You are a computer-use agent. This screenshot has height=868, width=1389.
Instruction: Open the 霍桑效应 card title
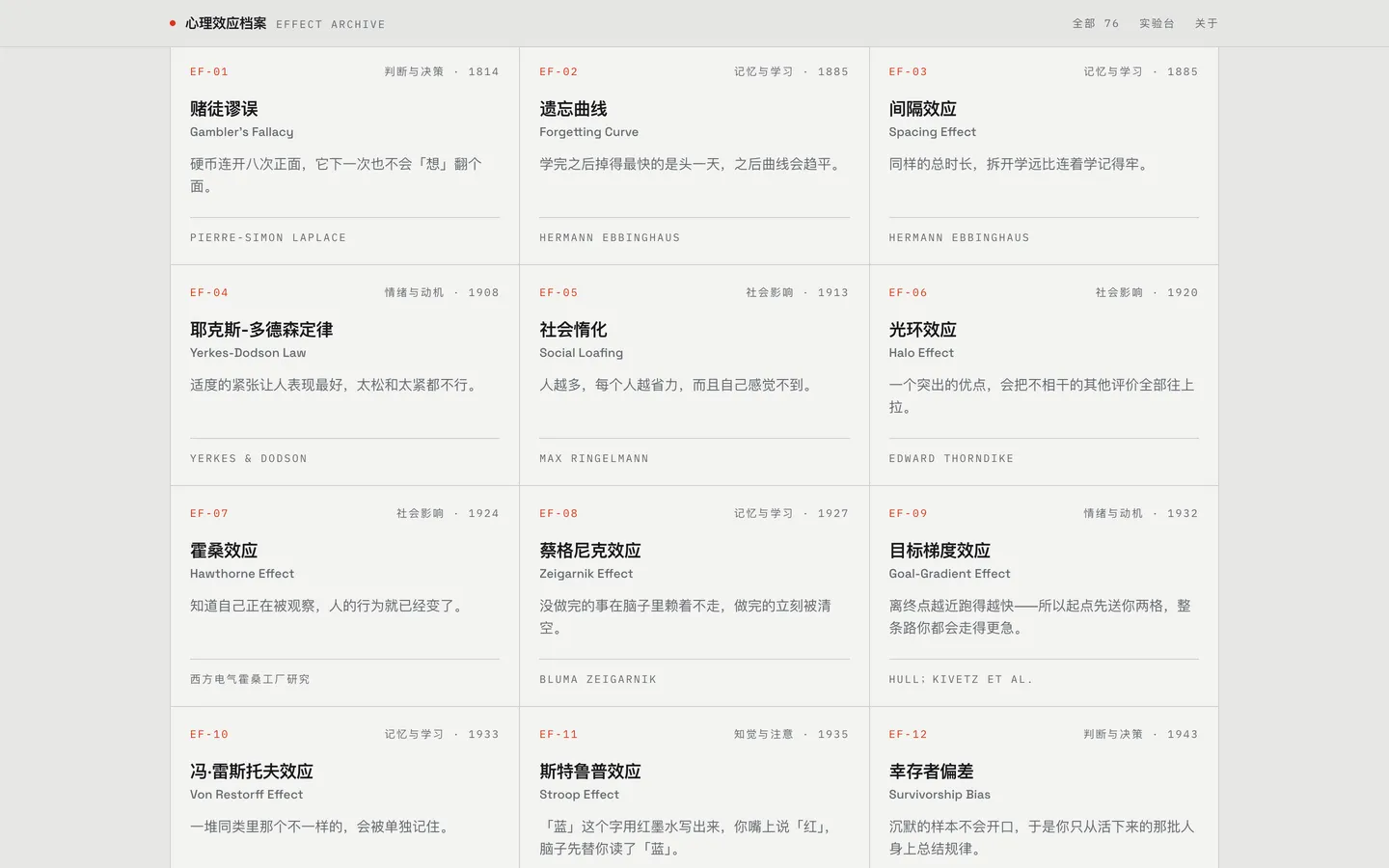224,551
